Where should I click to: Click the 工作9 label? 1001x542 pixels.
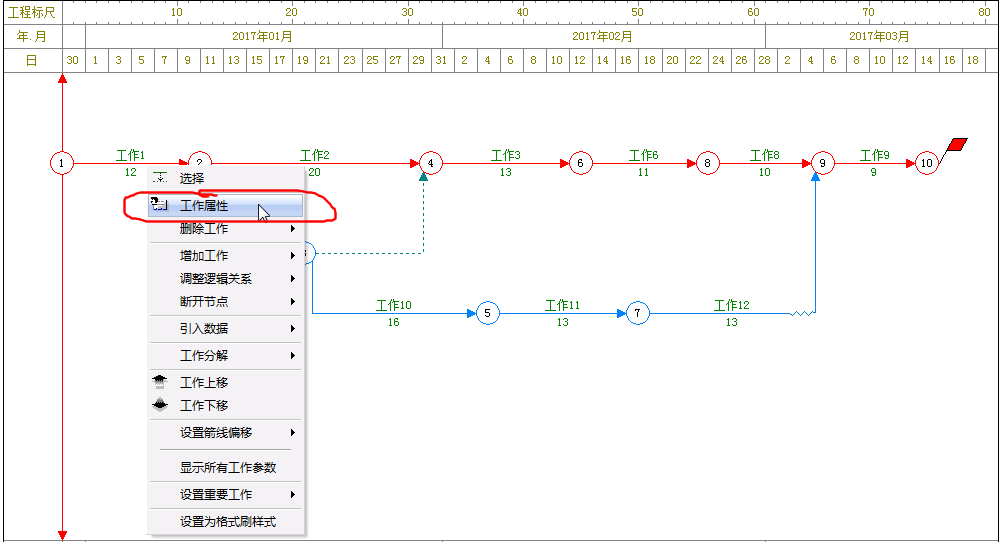coord(875,155)
